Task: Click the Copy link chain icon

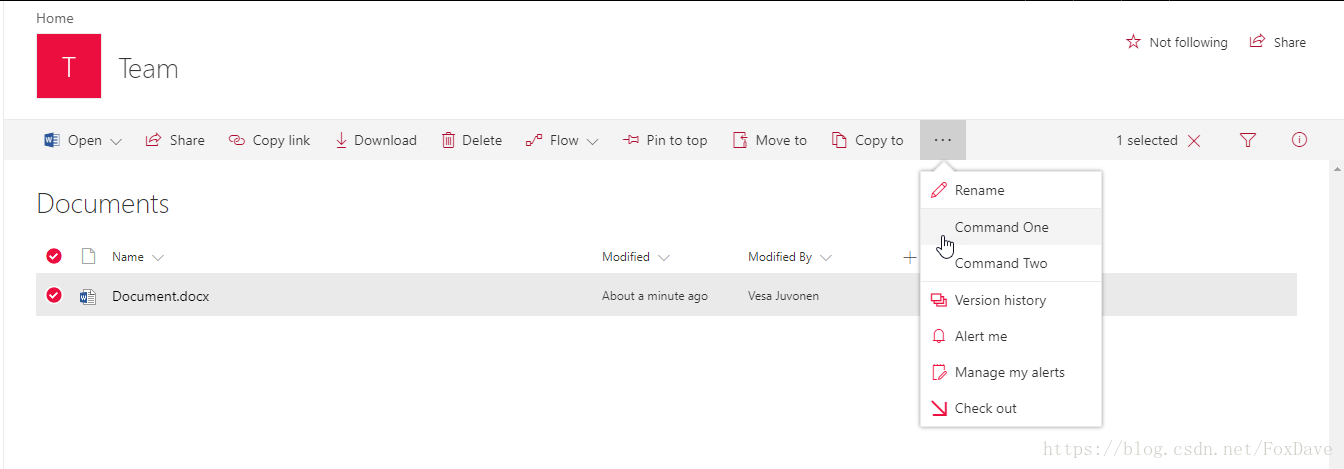Action: click(236, 140)
